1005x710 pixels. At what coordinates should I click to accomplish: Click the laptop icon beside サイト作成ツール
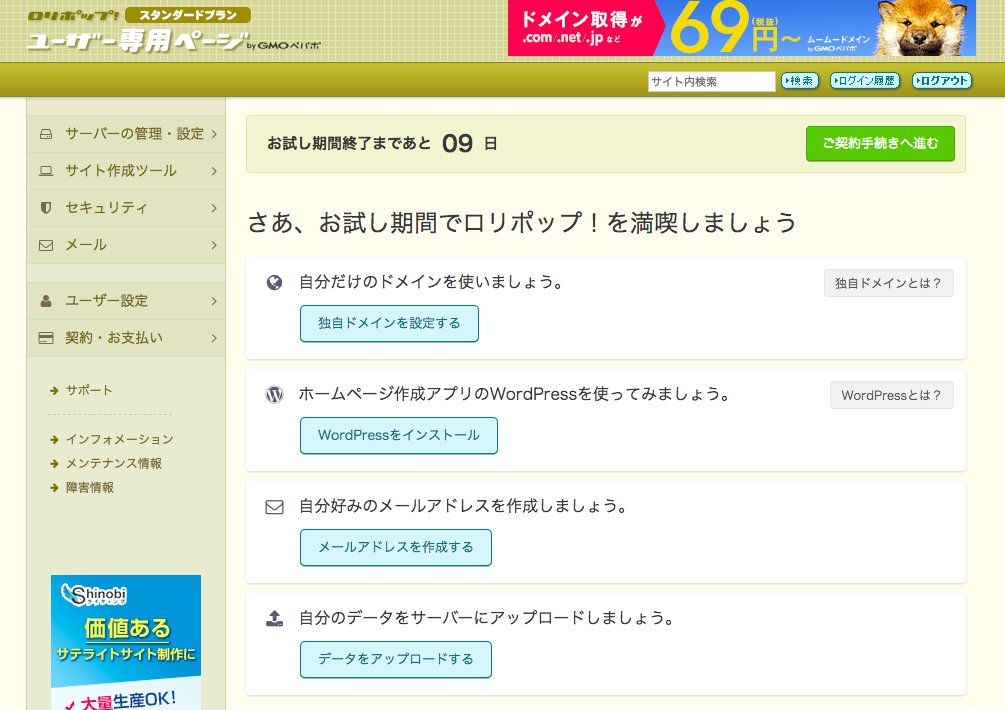pos(46,171)
